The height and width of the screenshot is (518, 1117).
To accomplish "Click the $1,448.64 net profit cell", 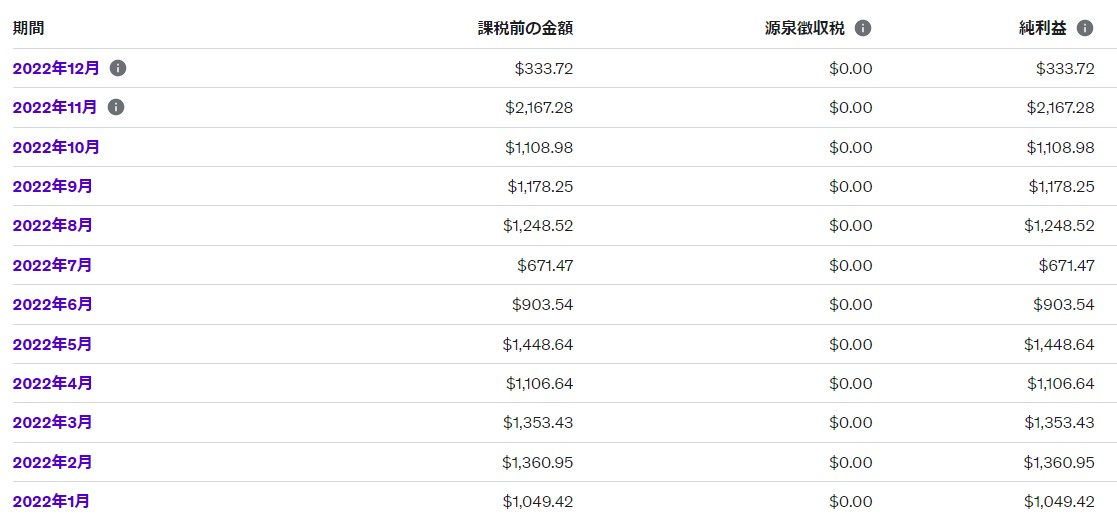I will pos(1059,344).
